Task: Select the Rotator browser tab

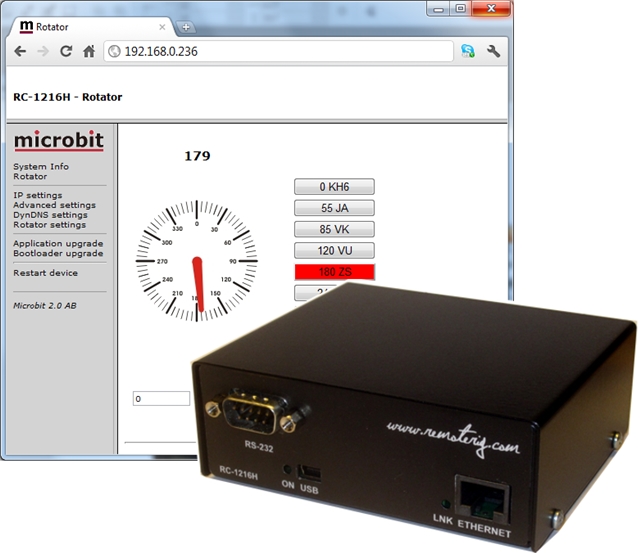Action: click(92, 27)
